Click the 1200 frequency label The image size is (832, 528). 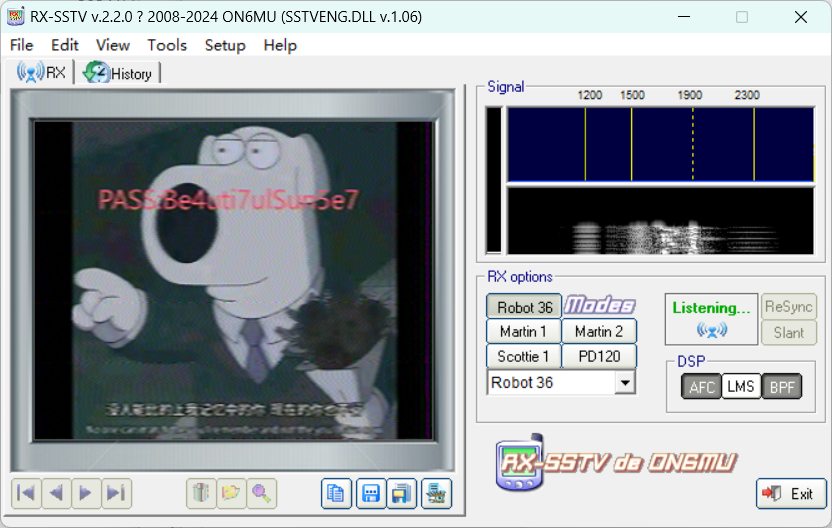pos(590,96)
